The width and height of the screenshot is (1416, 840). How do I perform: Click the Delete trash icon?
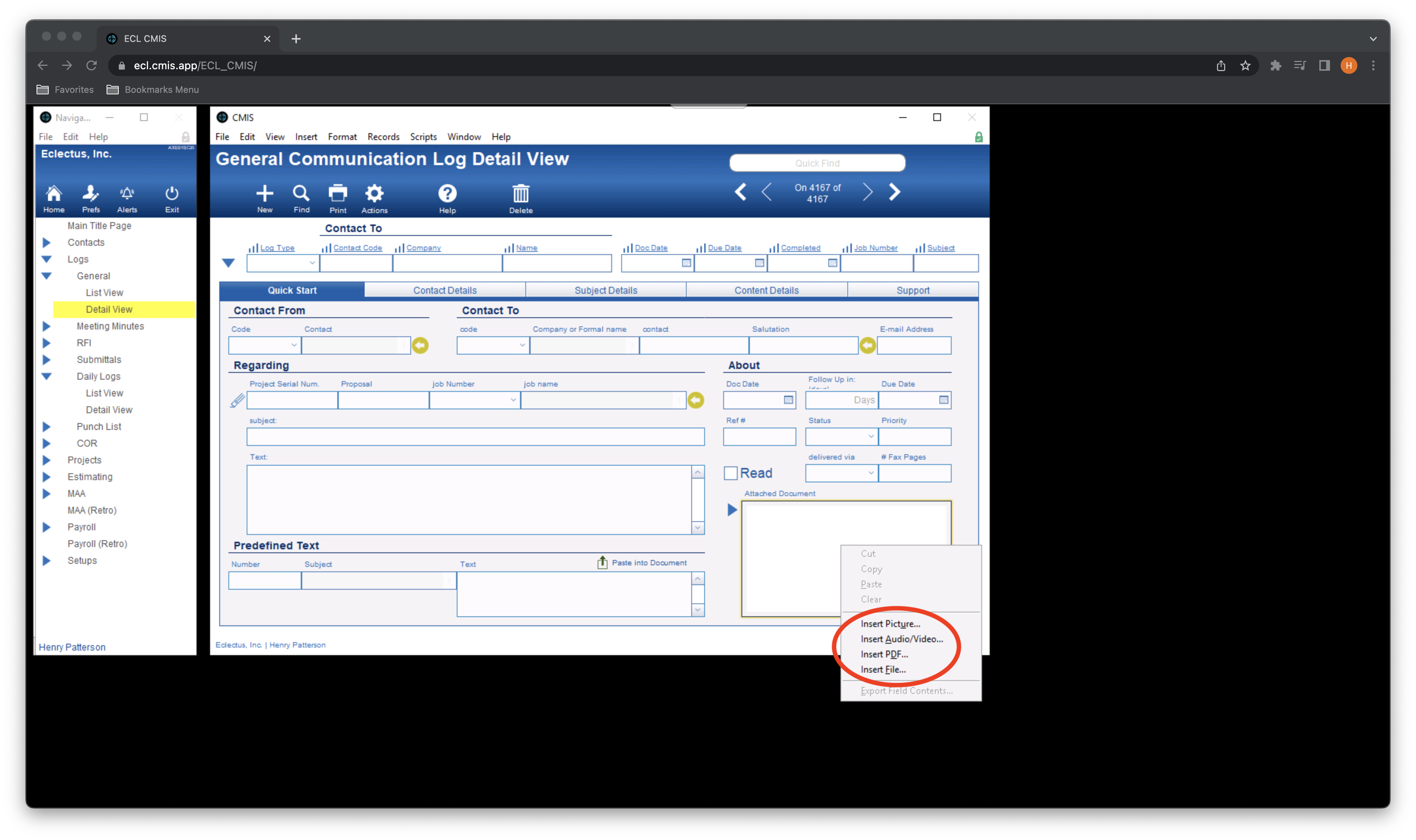[520, 194]
